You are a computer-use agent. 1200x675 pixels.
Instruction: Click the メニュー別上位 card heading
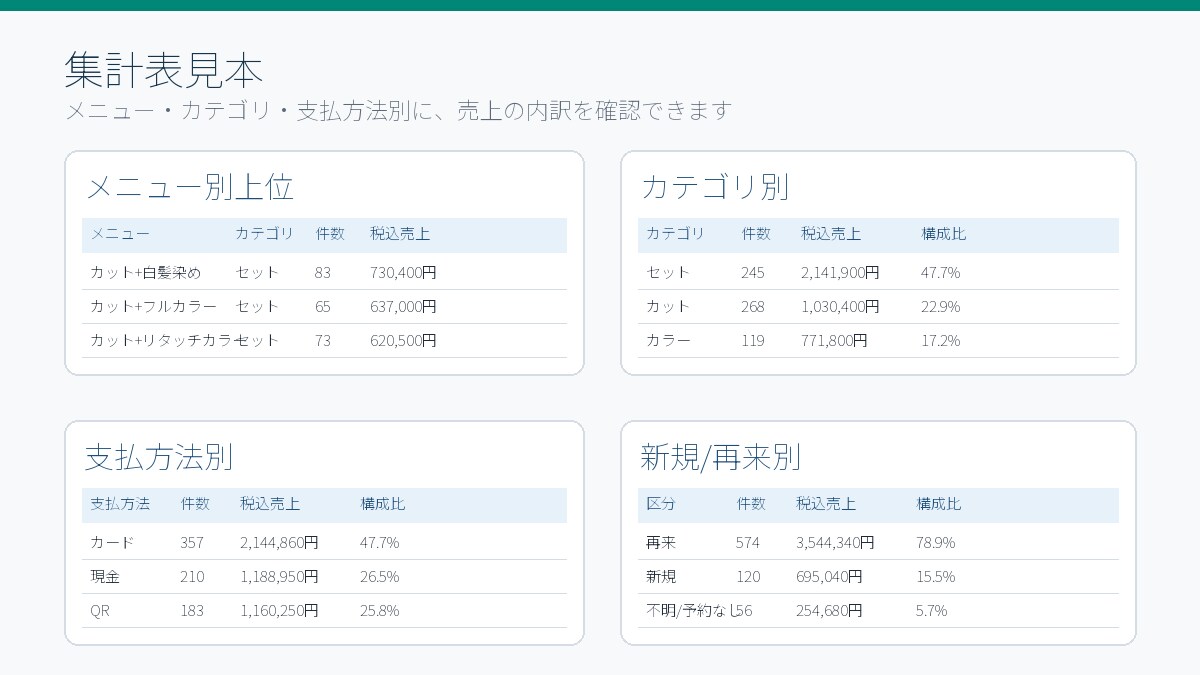(x=190, y=187)
